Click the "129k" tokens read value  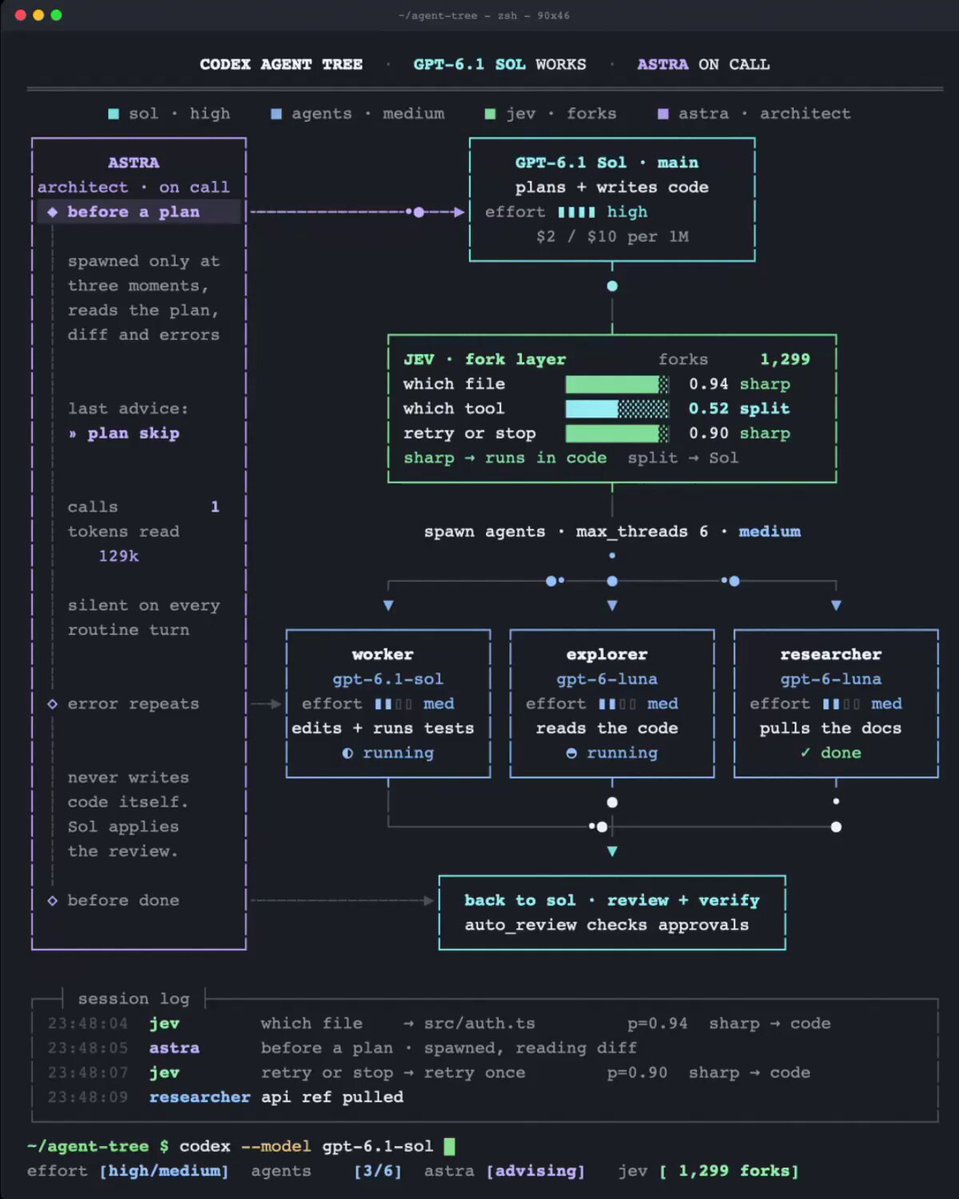119,556
